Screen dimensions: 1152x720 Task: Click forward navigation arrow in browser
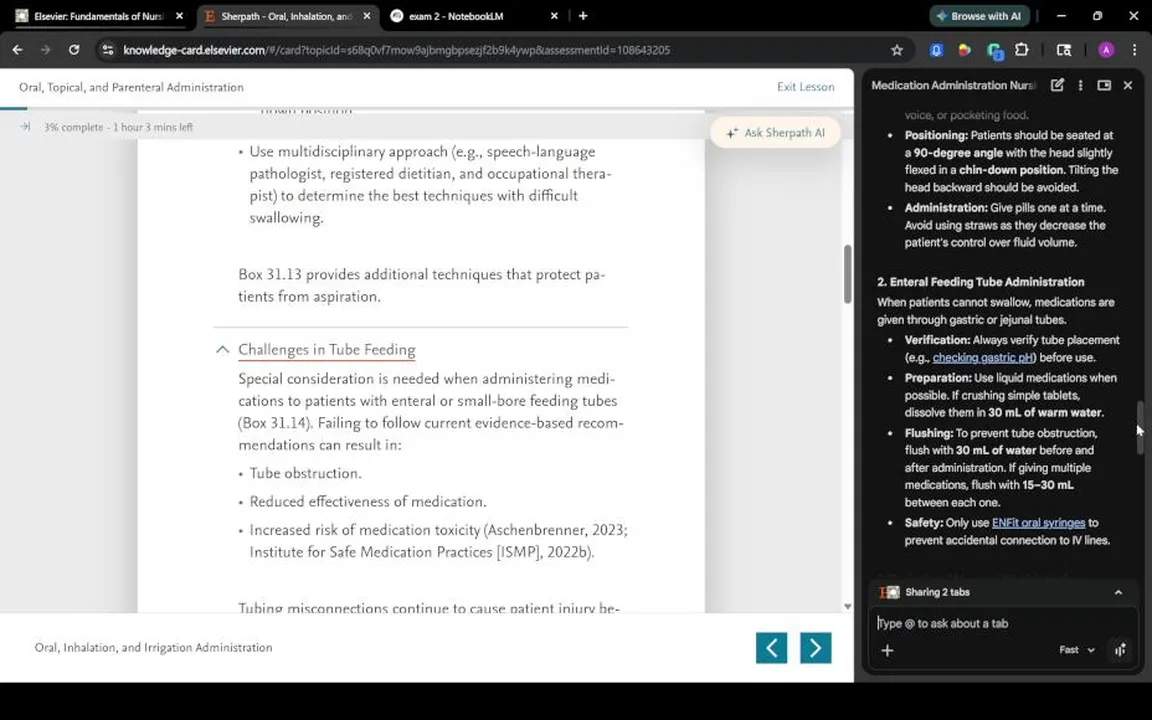point(46,50)
